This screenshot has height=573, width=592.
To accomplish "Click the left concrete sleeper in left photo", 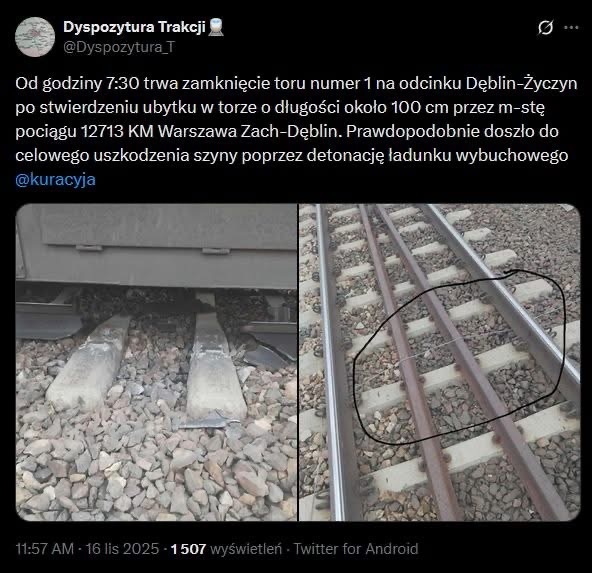I will point(88,362).
